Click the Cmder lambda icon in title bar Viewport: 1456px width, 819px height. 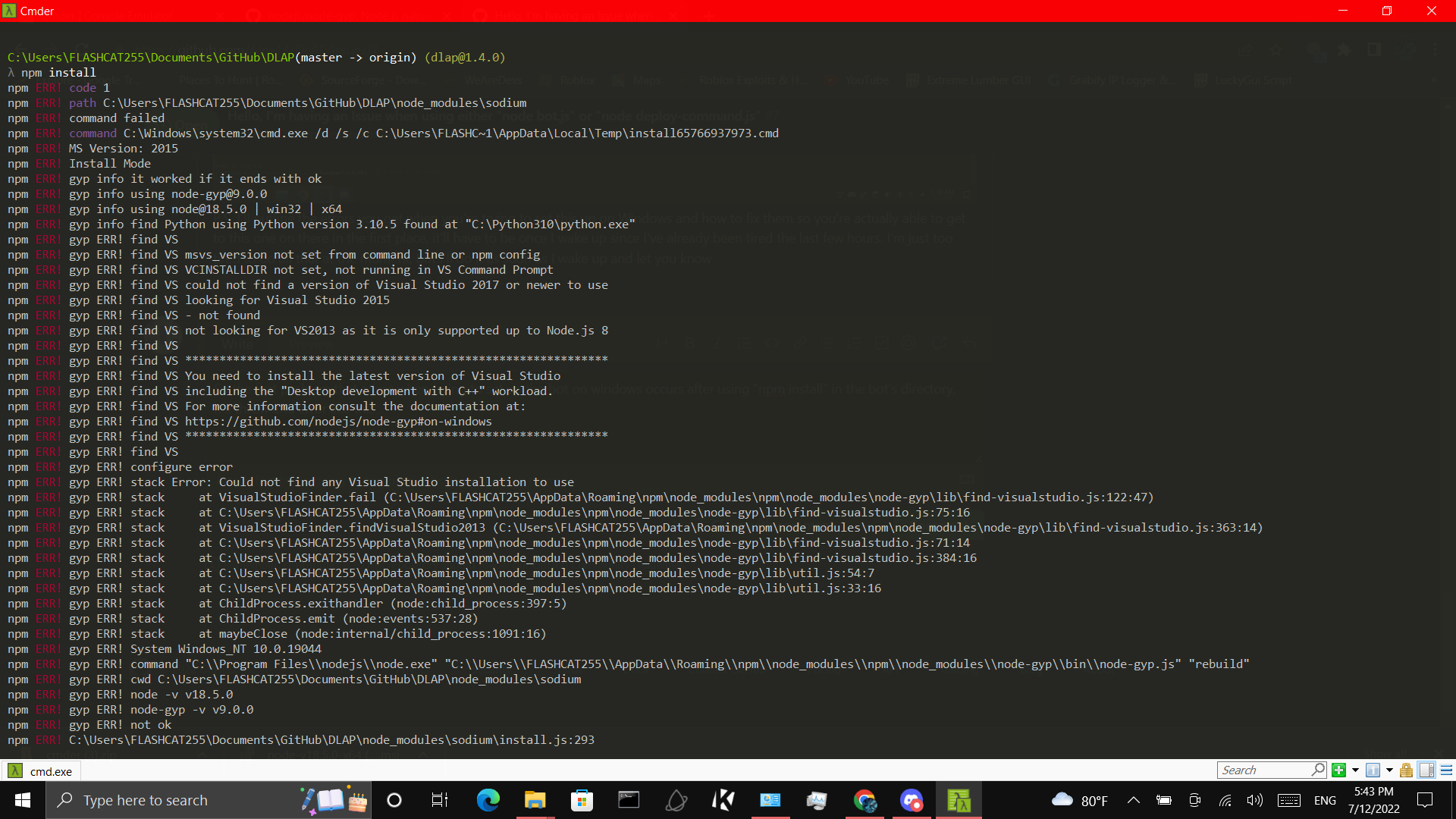click(x=9, y=11)
